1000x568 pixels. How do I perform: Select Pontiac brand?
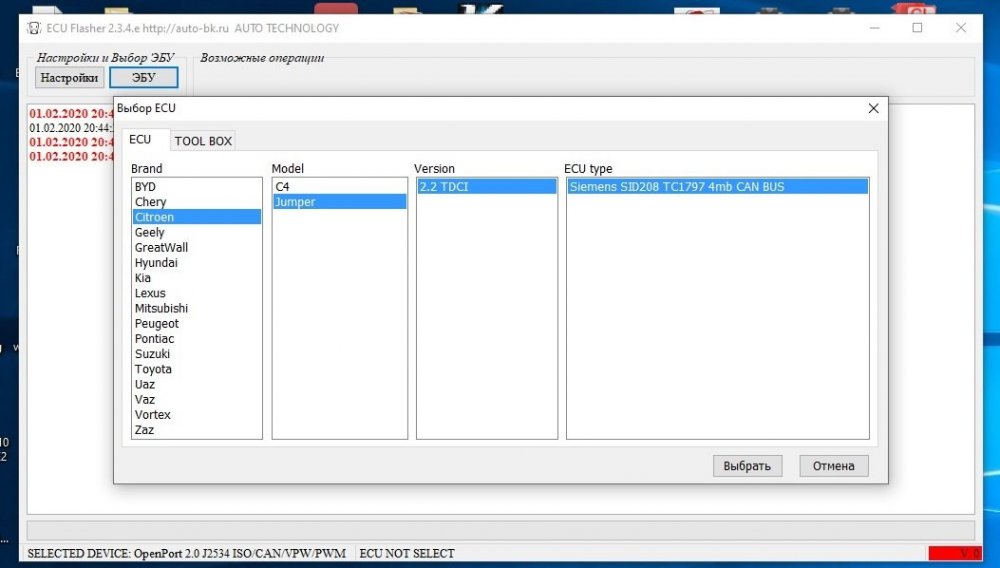tap(196, 339)
